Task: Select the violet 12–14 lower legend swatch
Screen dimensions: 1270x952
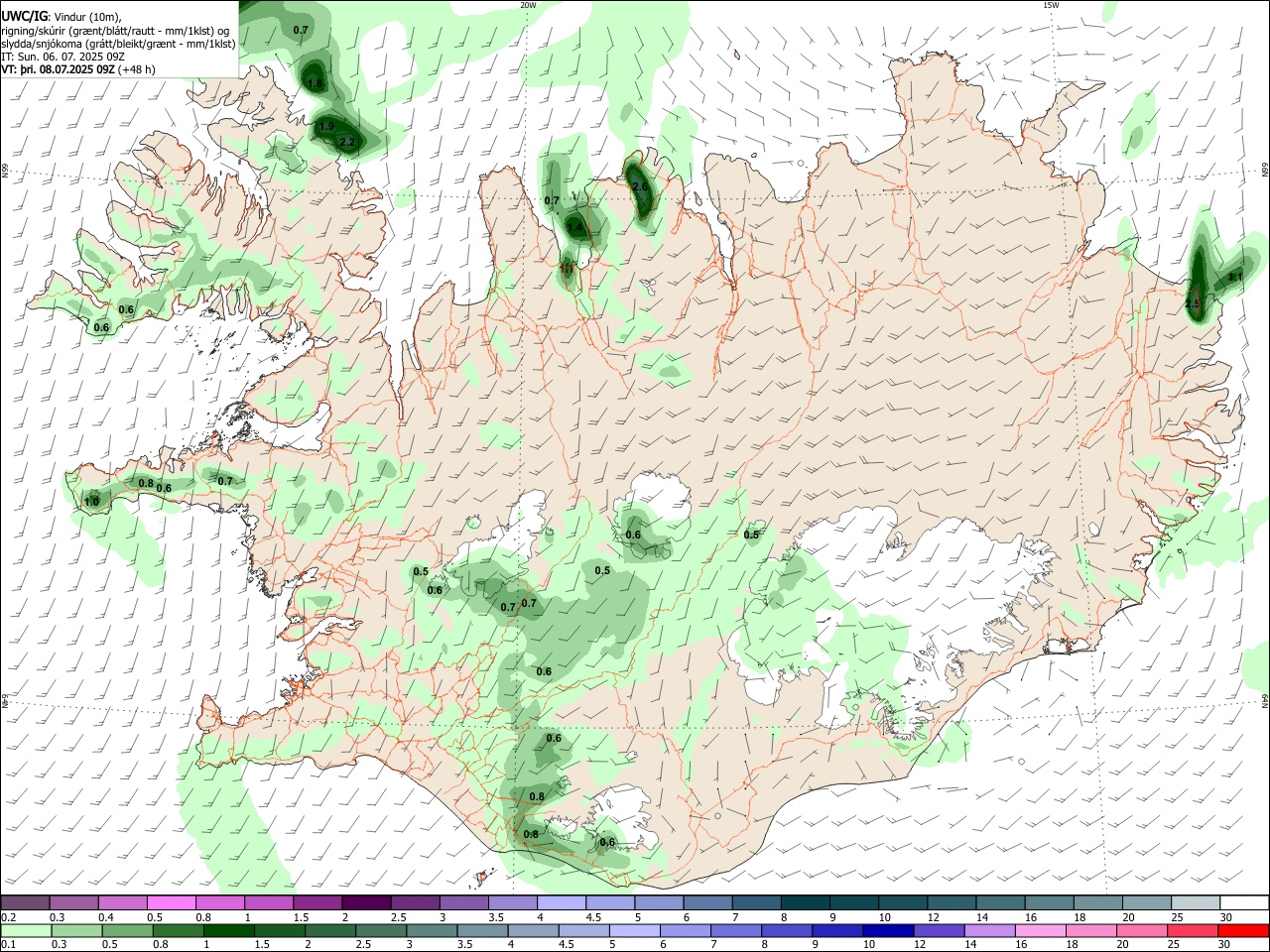Action: [x=938, y=931]
